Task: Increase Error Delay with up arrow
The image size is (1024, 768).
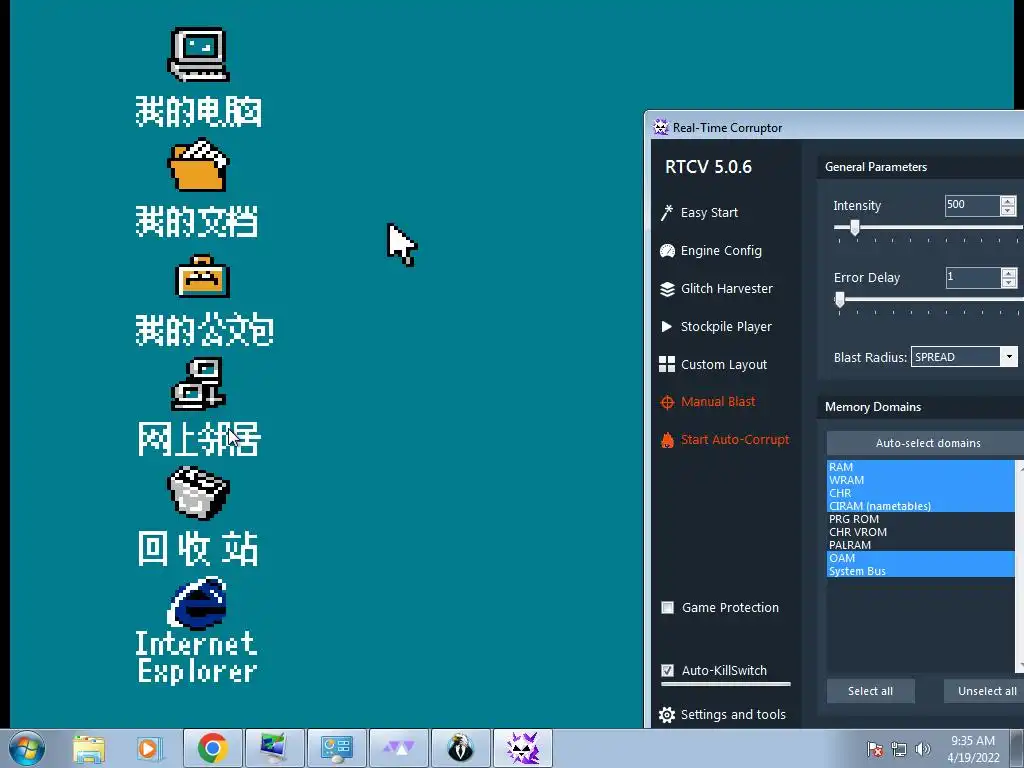Action: pos(1009,272)
